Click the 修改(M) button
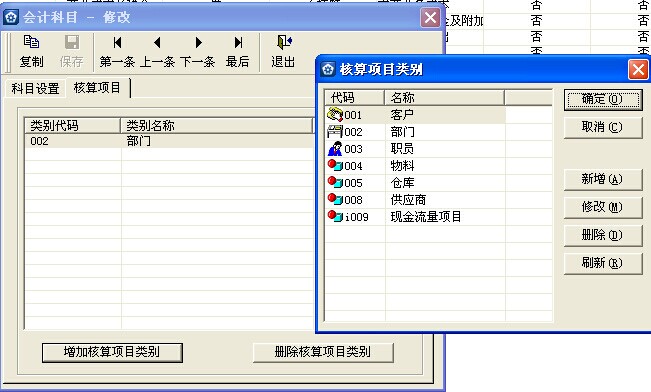This screenshot has height=392, width=651. point(602,207)
